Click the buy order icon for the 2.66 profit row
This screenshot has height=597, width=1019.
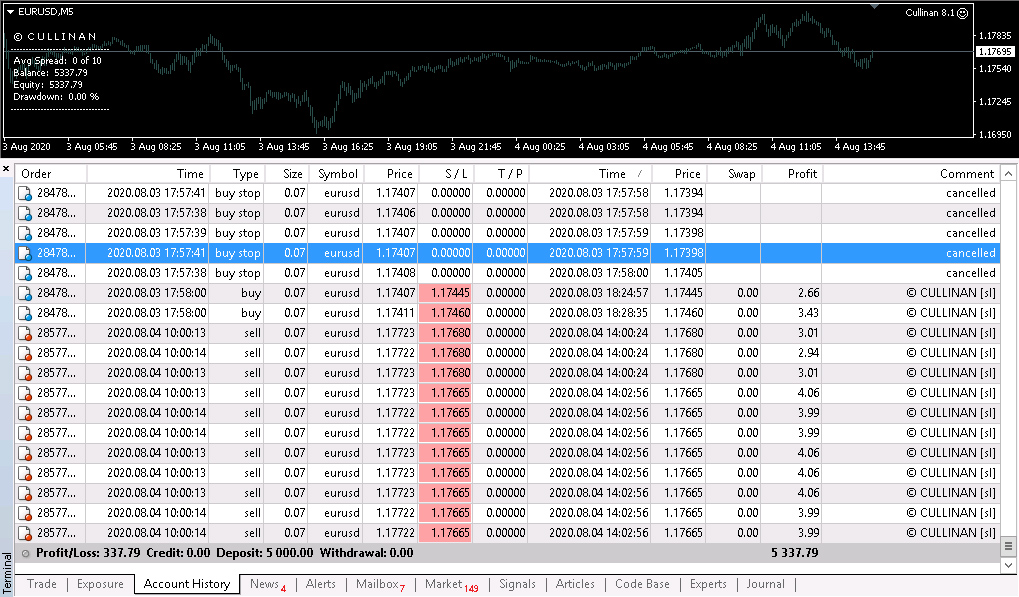(x=25, y=293)
